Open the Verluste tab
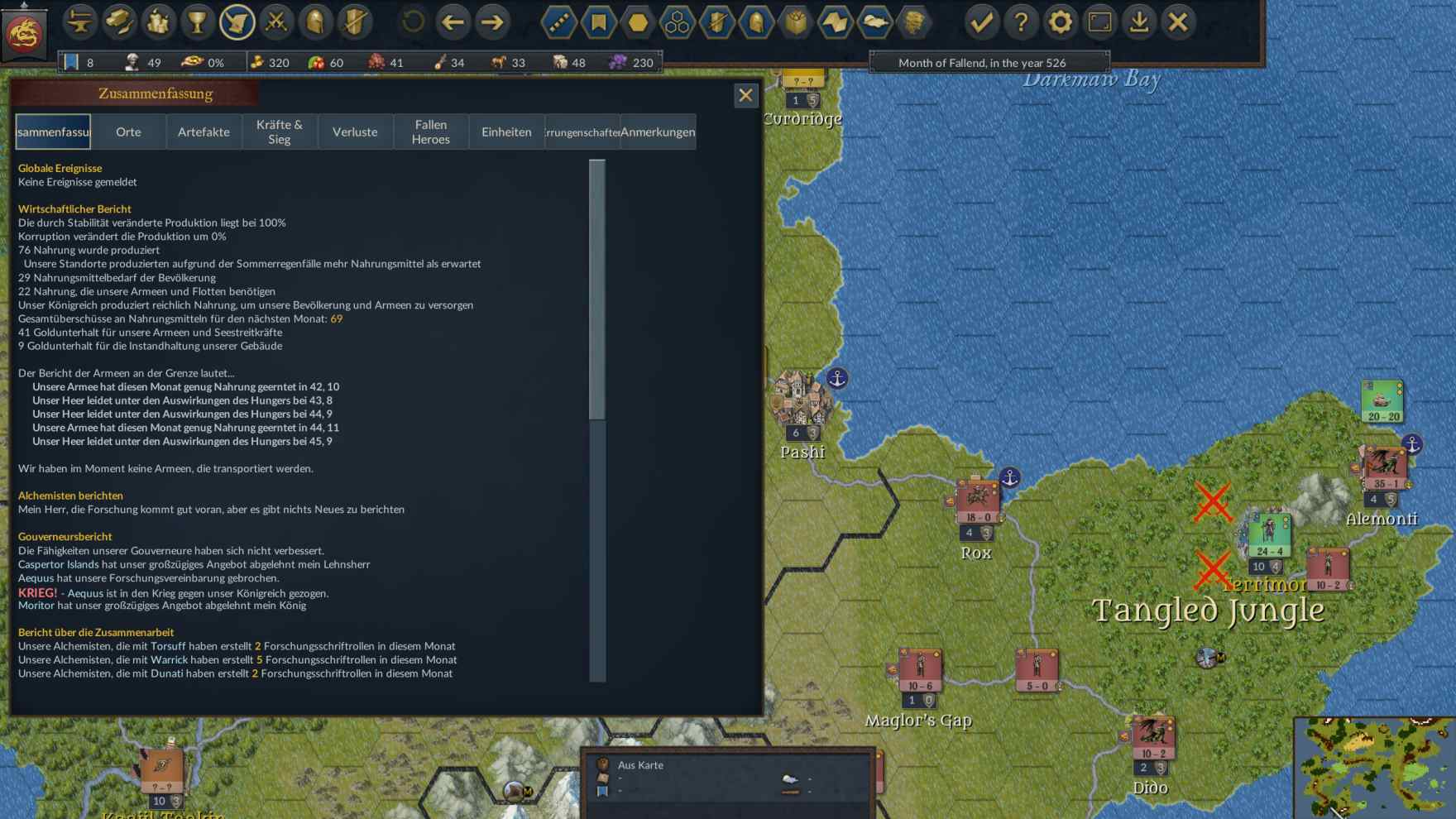Image resolution: width=1456 pixels, height=819 pixels. pyautogui.click(x=355, y=132)
